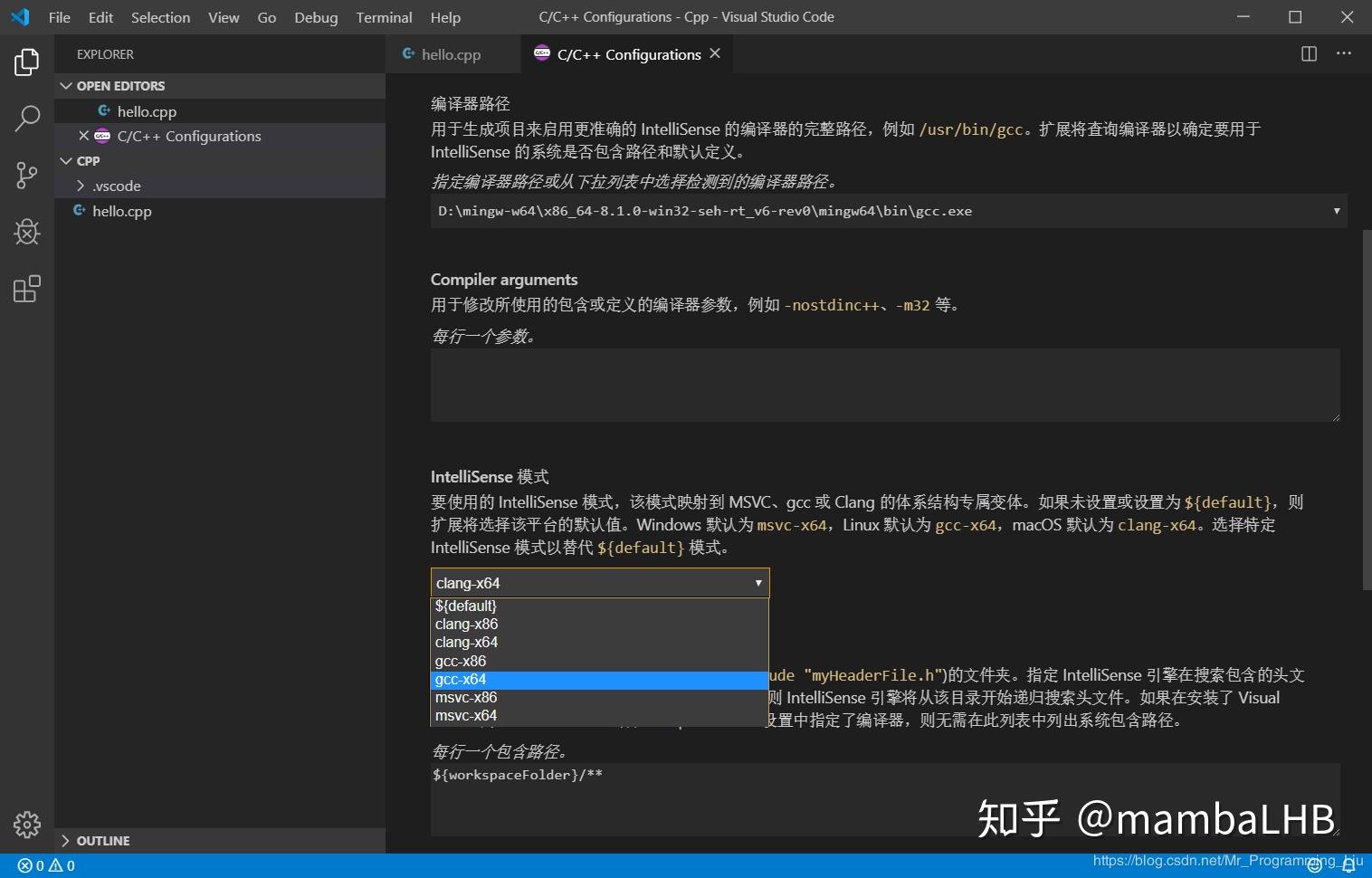Screen dimensions: 1372x878
Task: Open the Extensions view icon
Action: (x=26, y=288)
